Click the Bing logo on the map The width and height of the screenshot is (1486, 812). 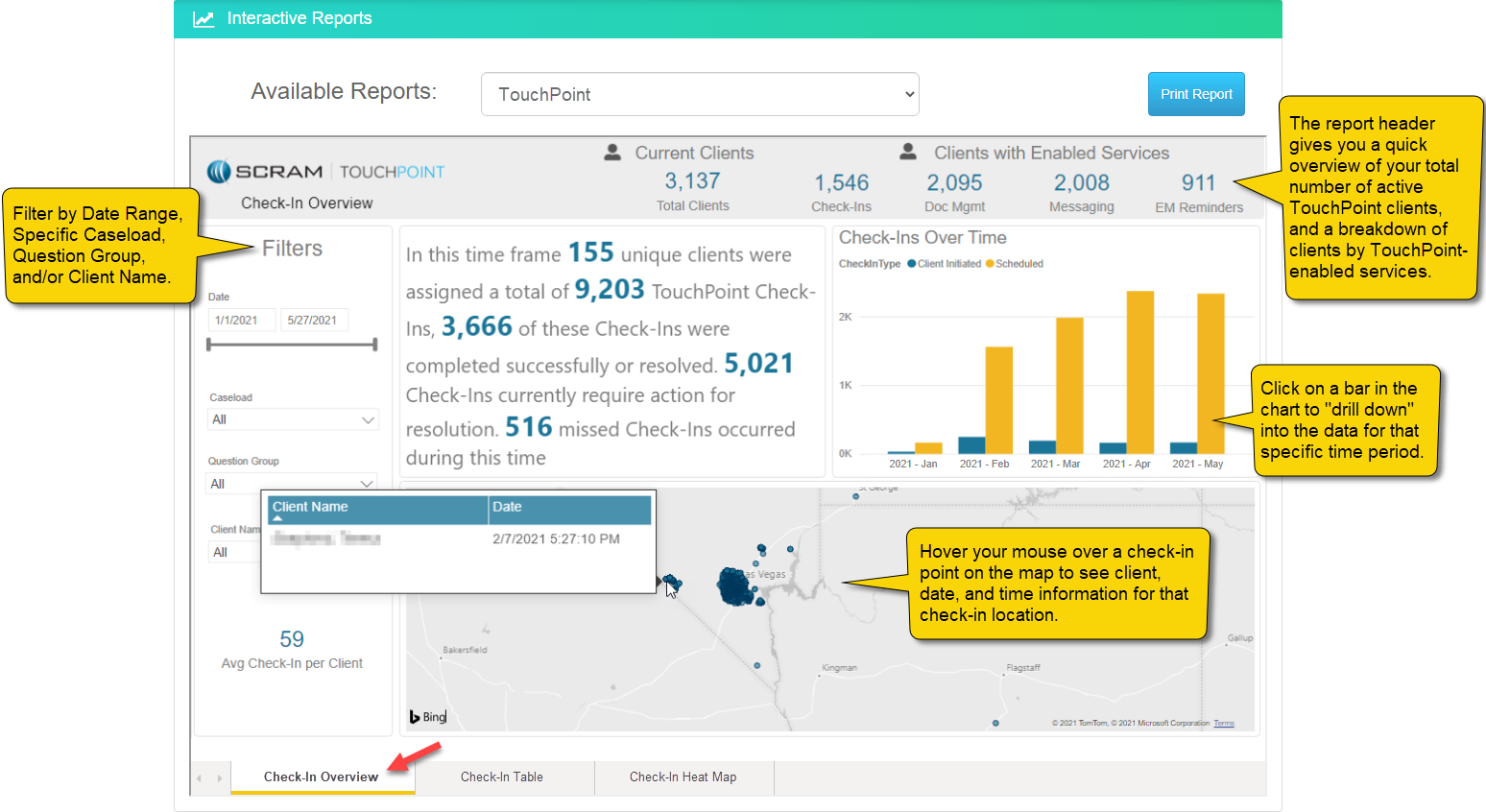point(428,717)
